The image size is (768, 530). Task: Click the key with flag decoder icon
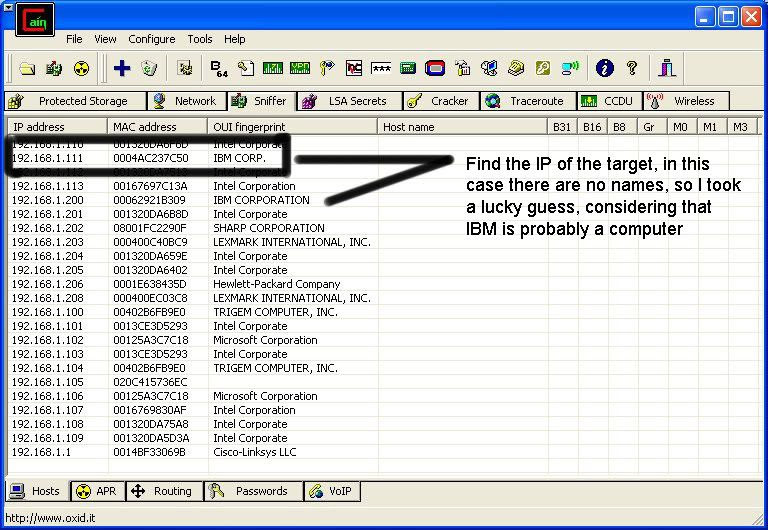click(327, 68)
